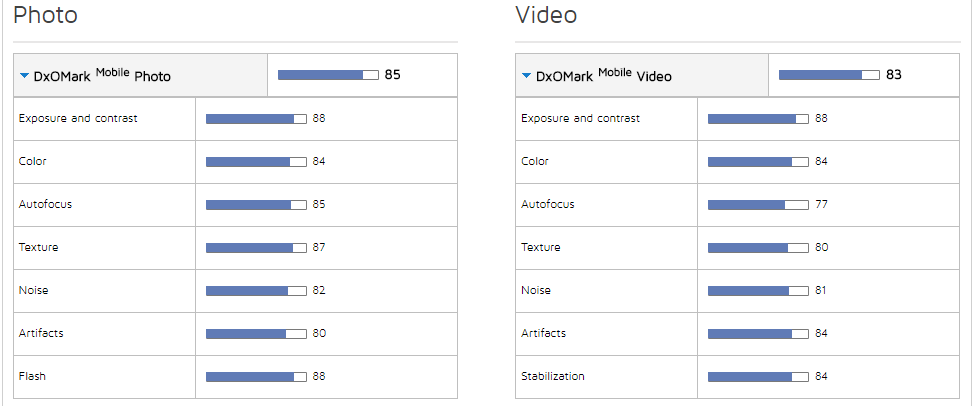Click the Photo Color score bar

256,161
